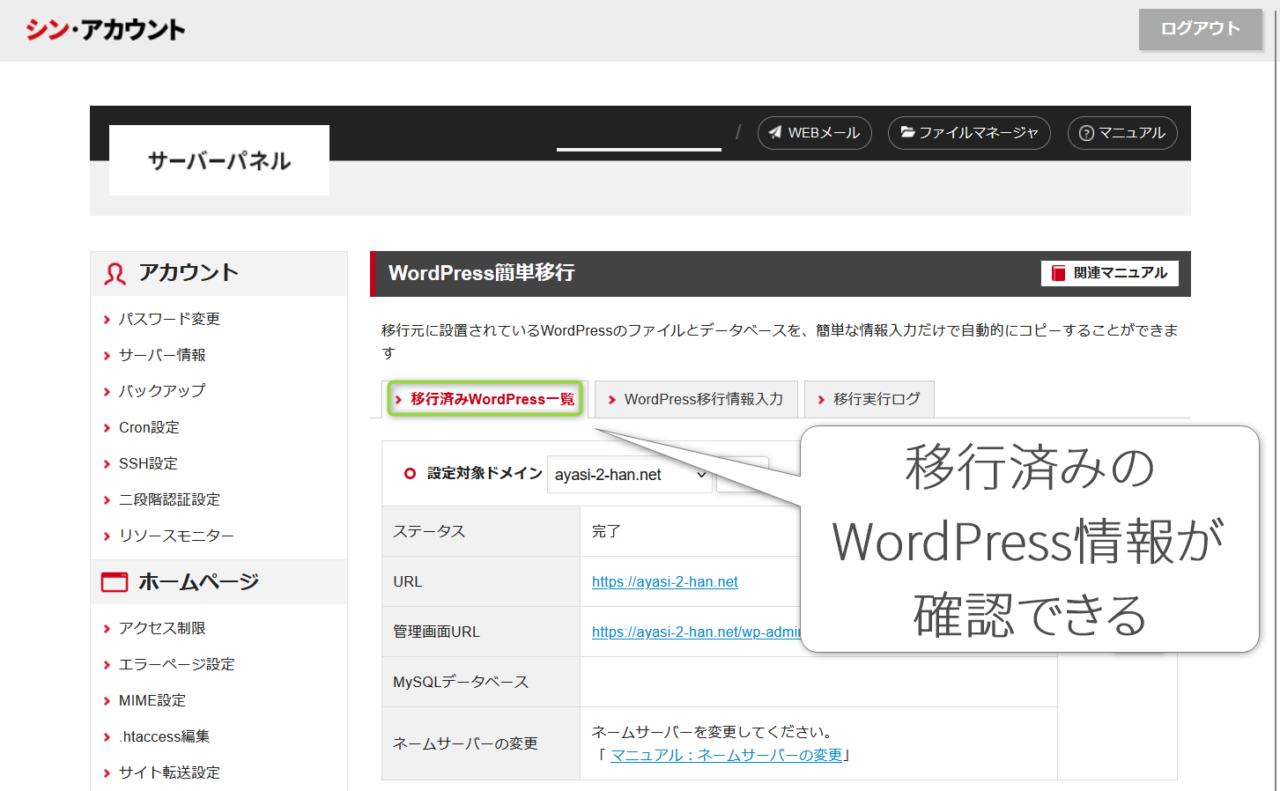
Task: Open パスワード変更 in the sidebar
Action: coord(169,319)
